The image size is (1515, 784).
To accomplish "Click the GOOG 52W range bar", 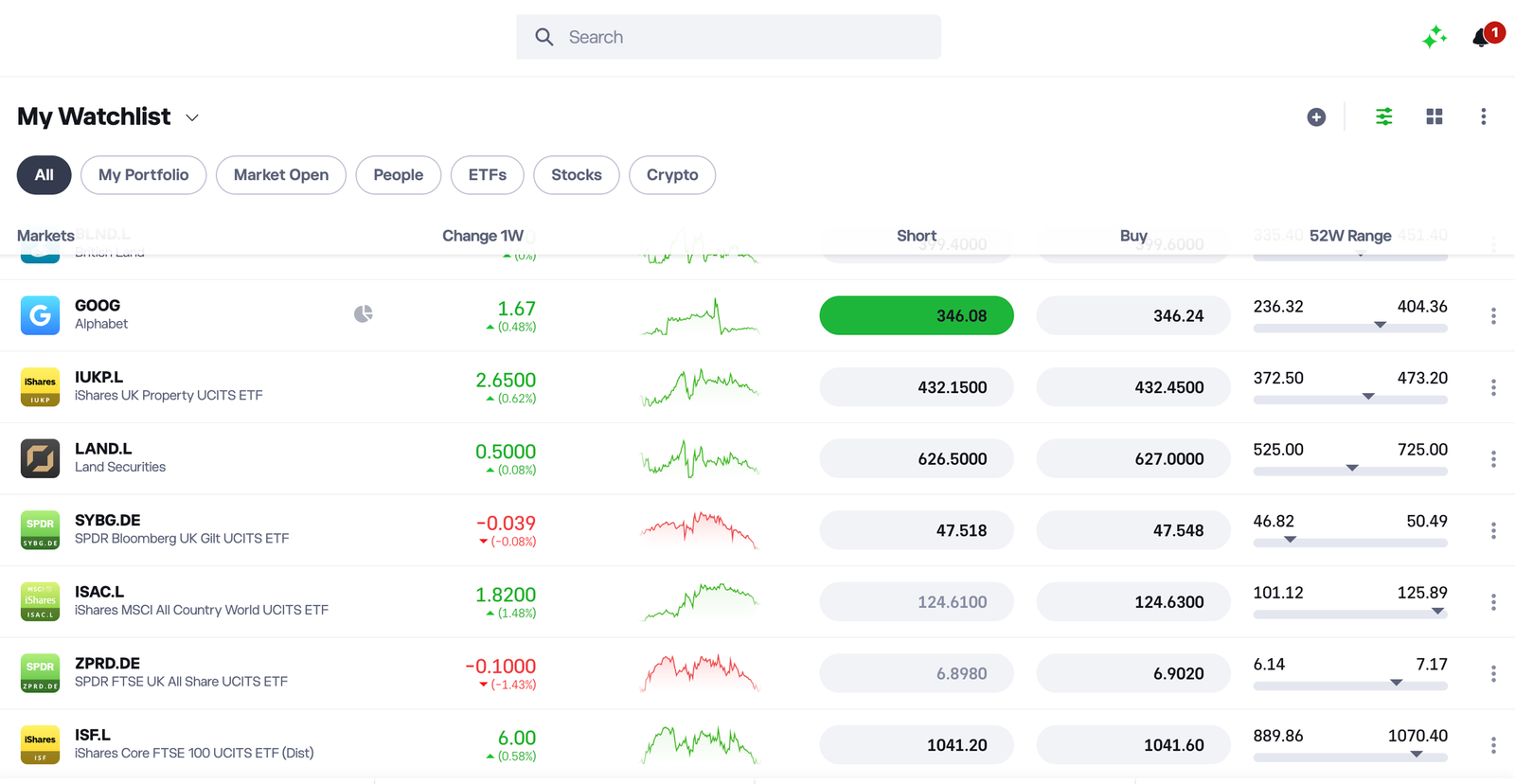I will pos(1350,328).
